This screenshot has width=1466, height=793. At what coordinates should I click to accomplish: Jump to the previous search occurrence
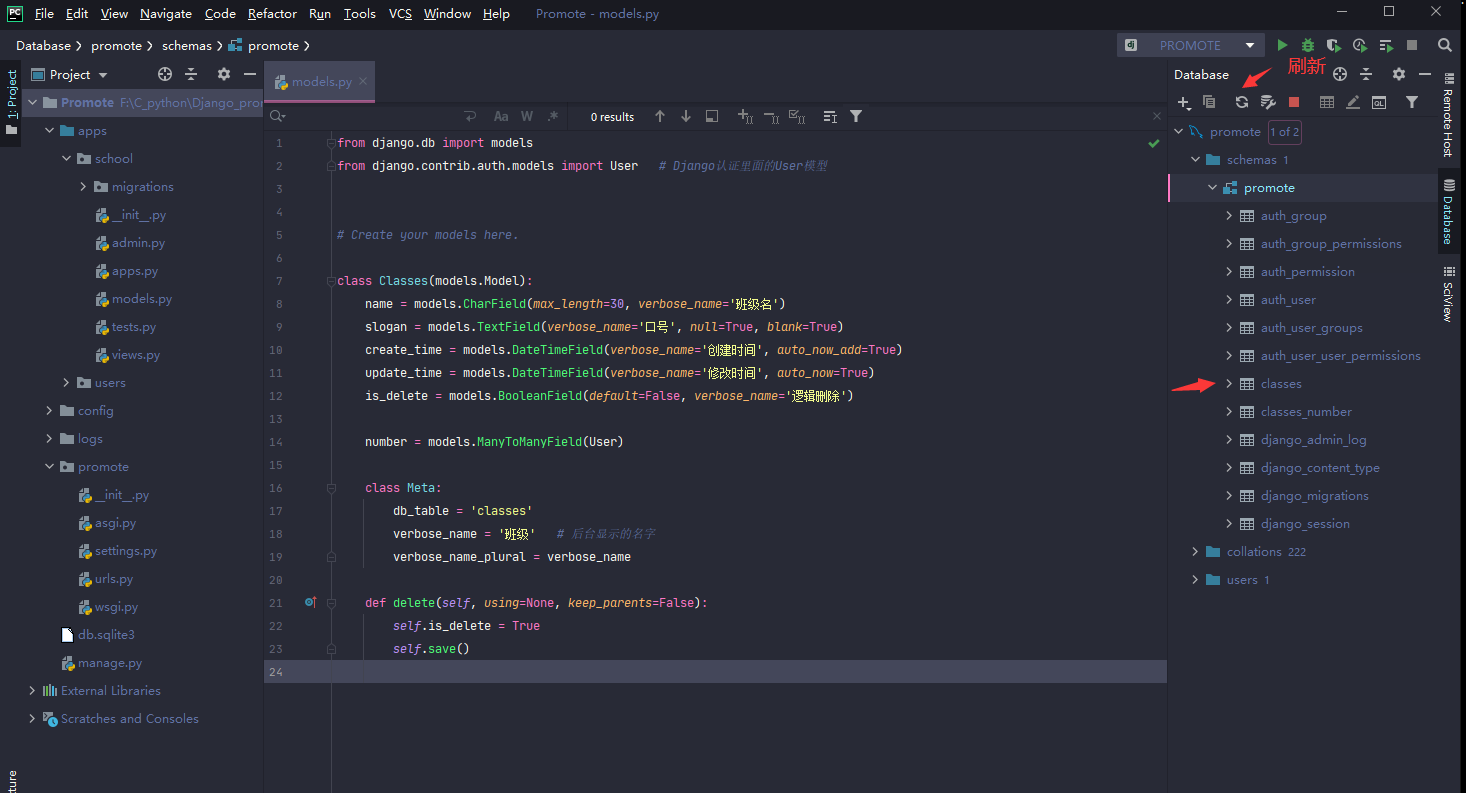[x=660, y=117]
